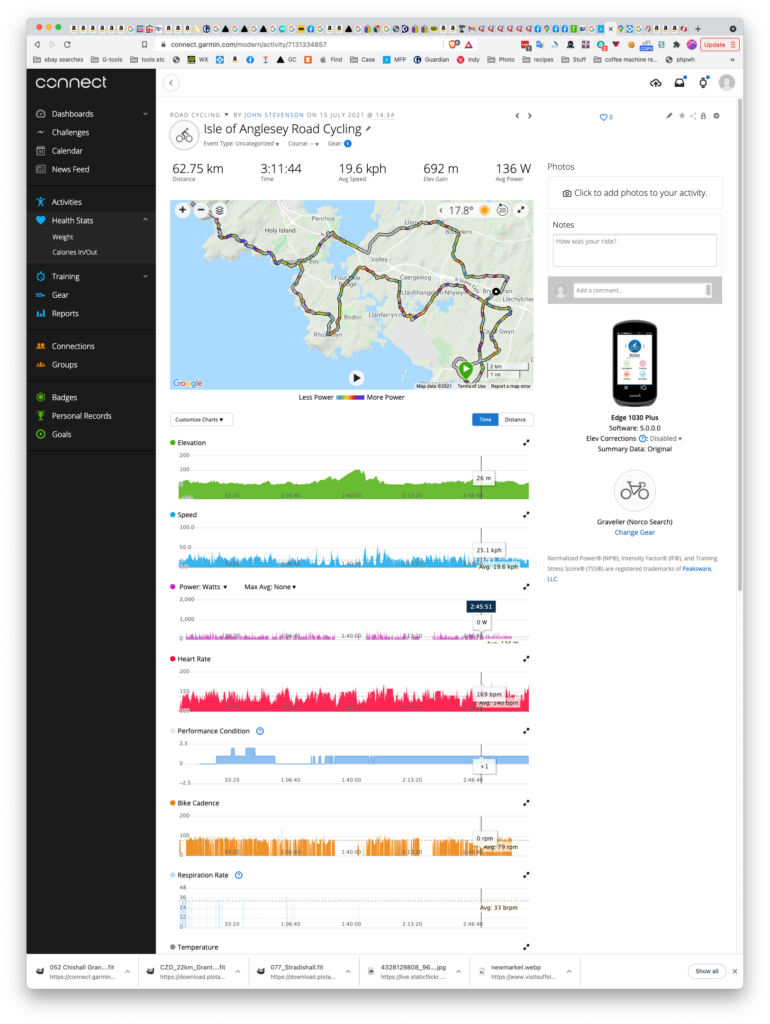Open the notifications inbox icon
This screenshot has width=770, height=1024.
pyautogui.click(x=679, y=82)
